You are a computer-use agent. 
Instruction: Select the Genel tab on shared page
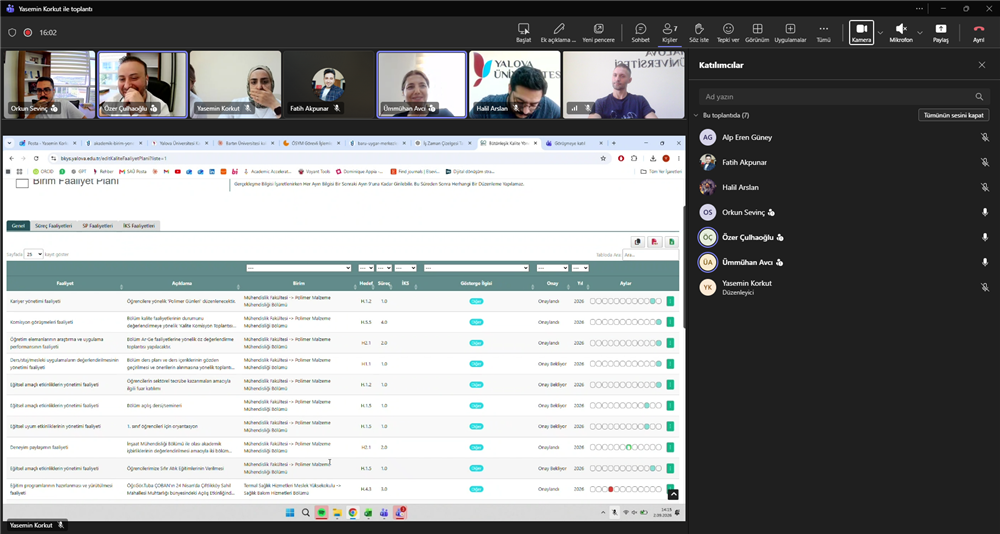[18, 226]
